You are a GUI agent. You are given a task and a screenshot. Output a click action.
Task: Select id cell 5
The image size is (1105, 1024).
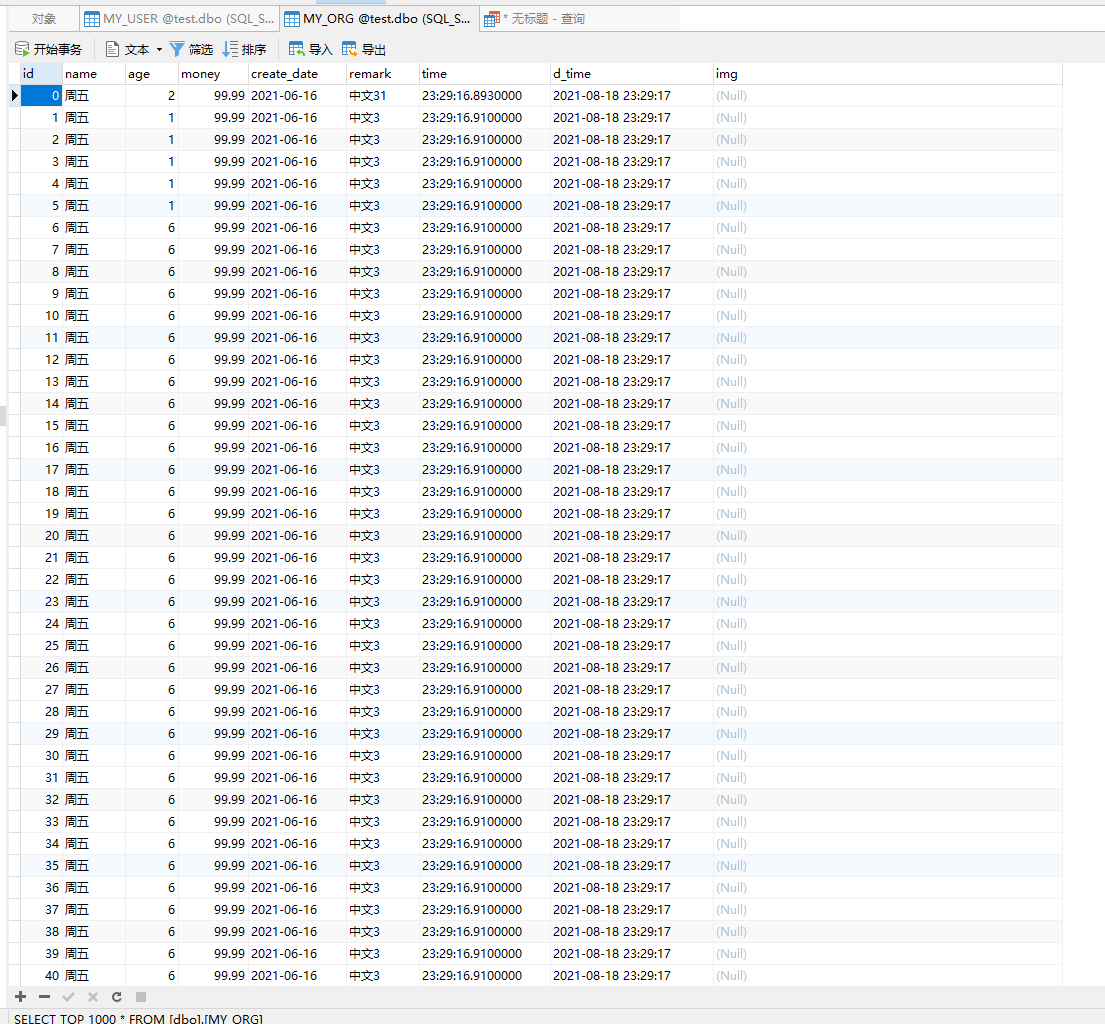click(41, 206)
